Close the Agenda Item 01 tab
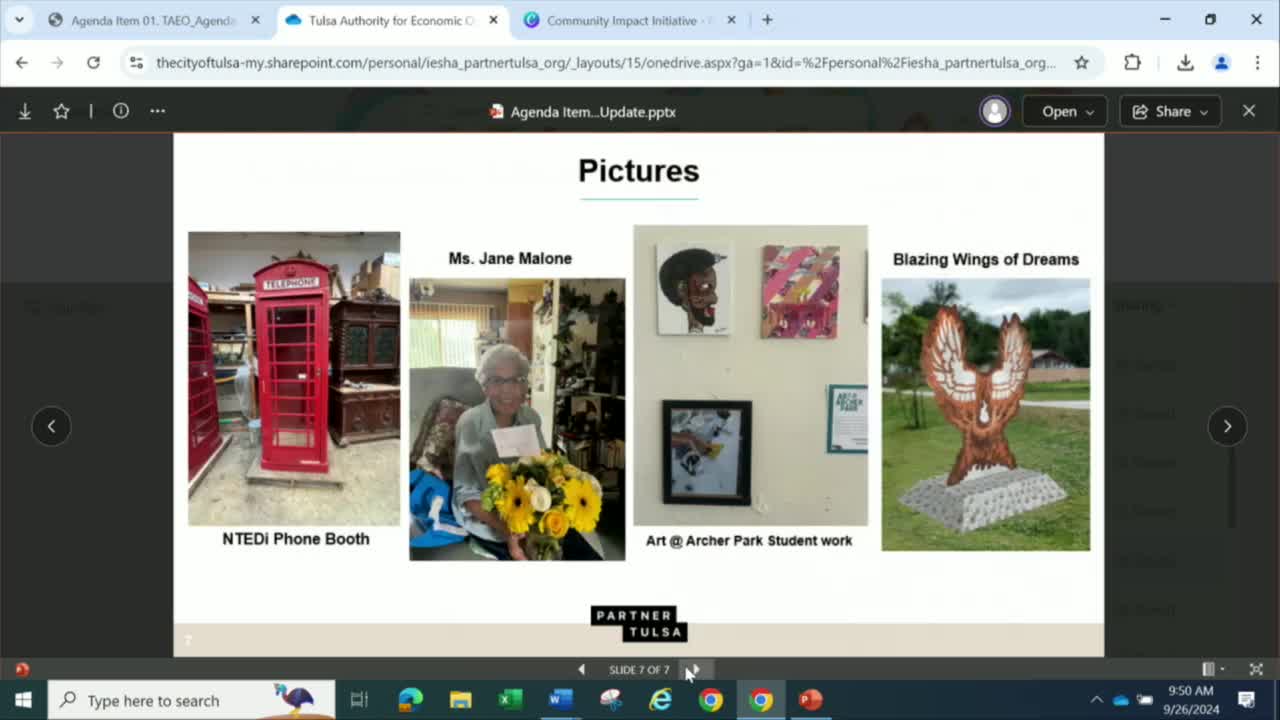 pos(255,20)
